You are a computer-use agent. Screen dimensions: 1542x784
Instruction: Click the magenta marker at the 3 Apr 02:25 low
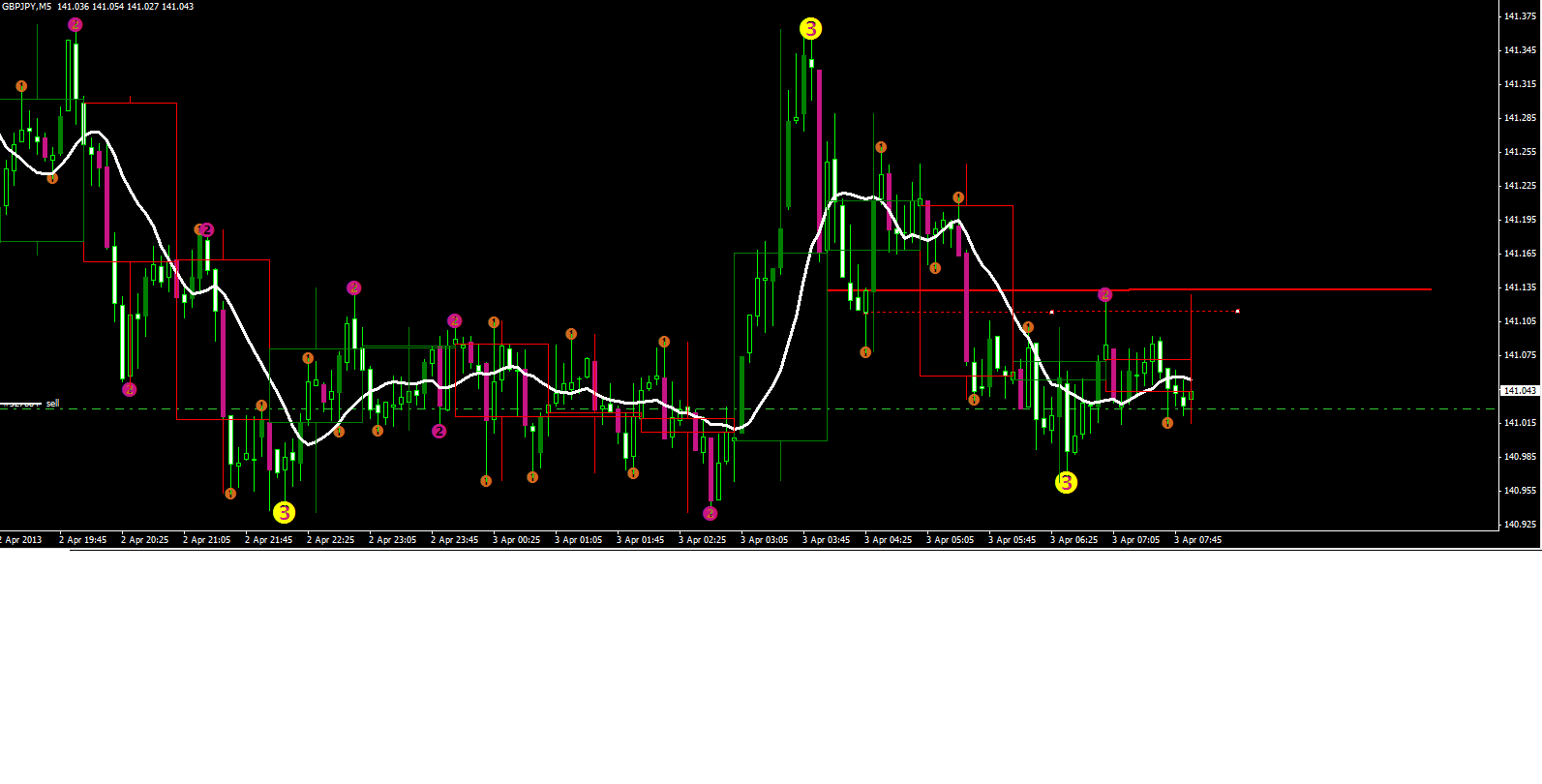tap(711, 513)
